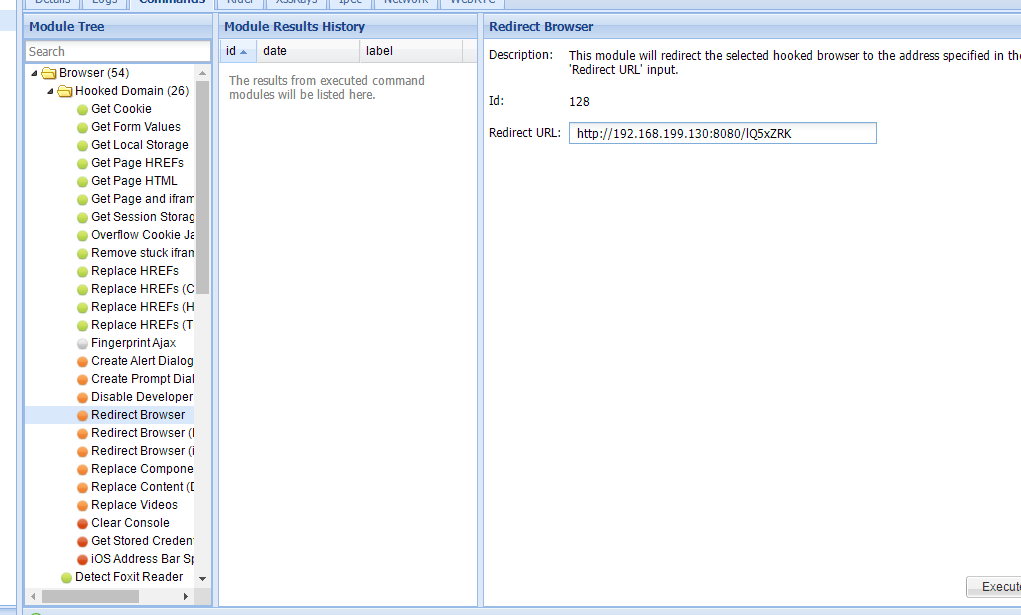
Task: Focus the Module Tree search field
Action: point(118,51)
